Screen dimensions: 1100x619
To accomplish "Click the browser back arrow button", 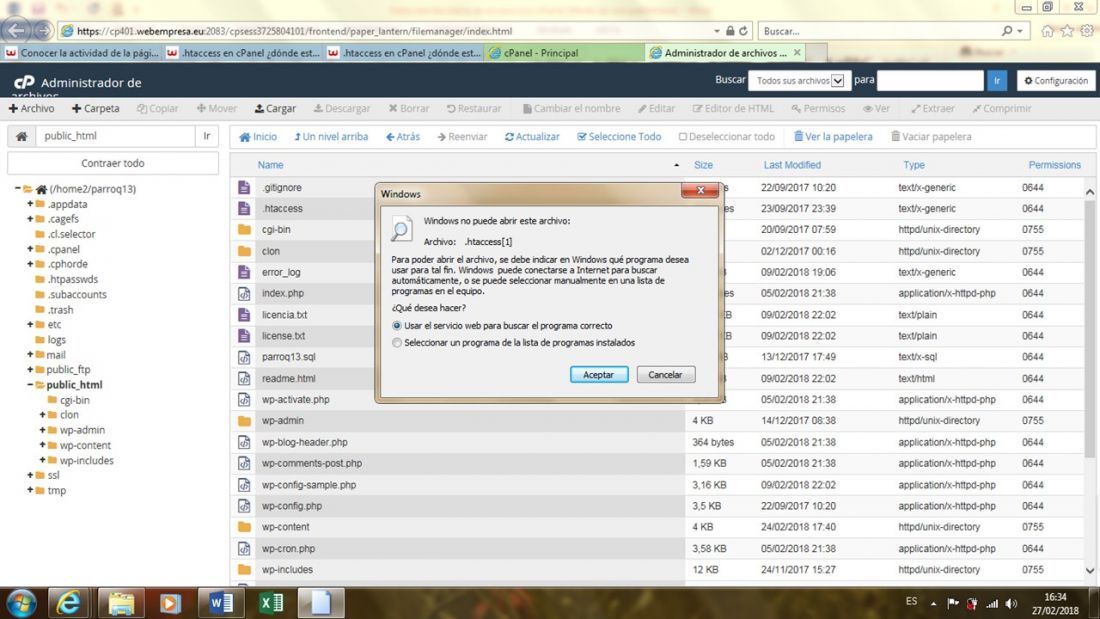I will point(15,30).
